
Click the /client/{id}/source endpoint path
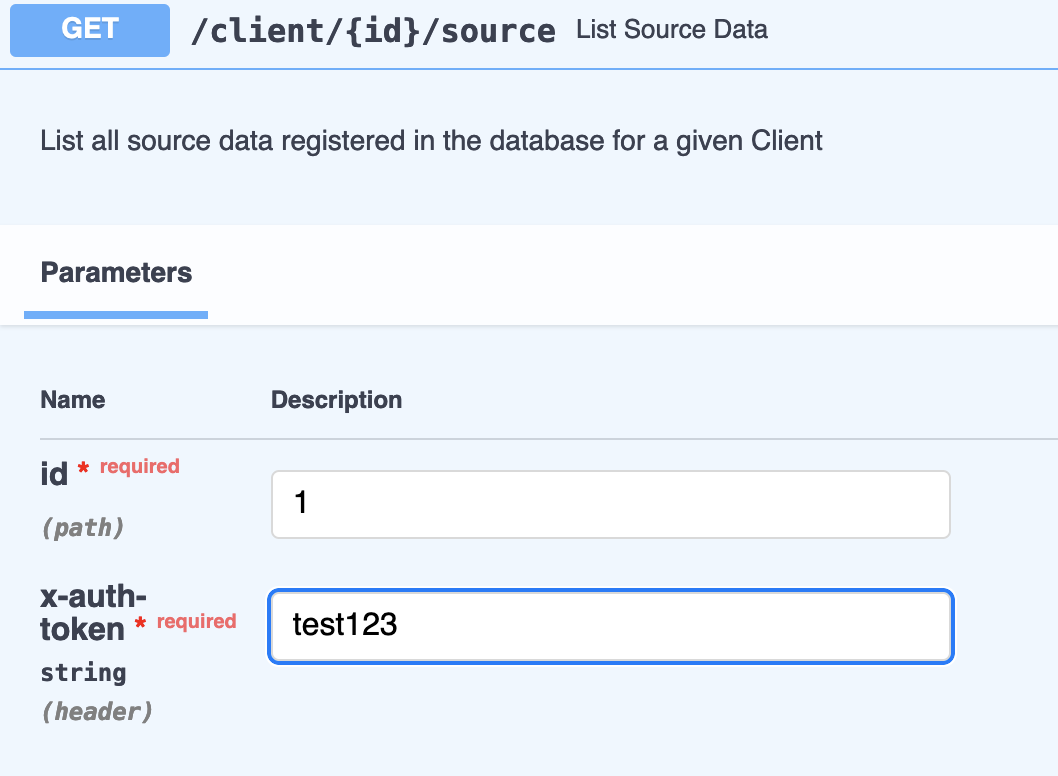click(373, 31)
